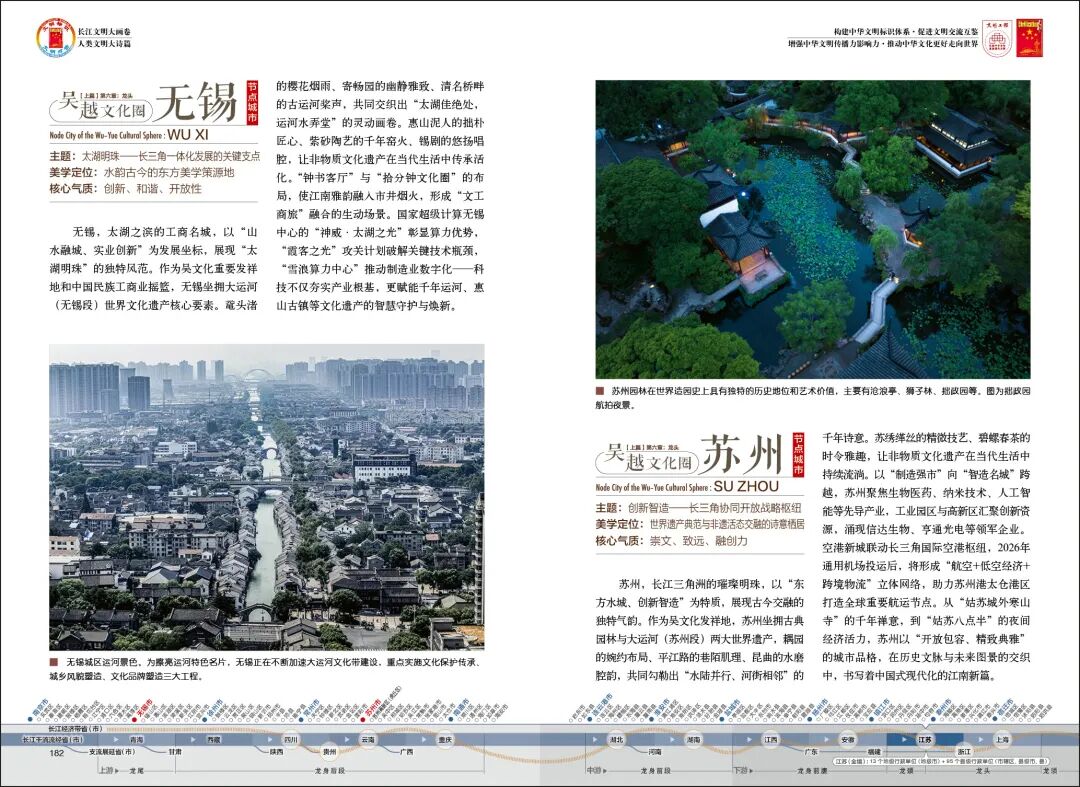Screen dimensions: 1080x787
Task: Click the red flag logo at top right
Action: pos(1029,37)
